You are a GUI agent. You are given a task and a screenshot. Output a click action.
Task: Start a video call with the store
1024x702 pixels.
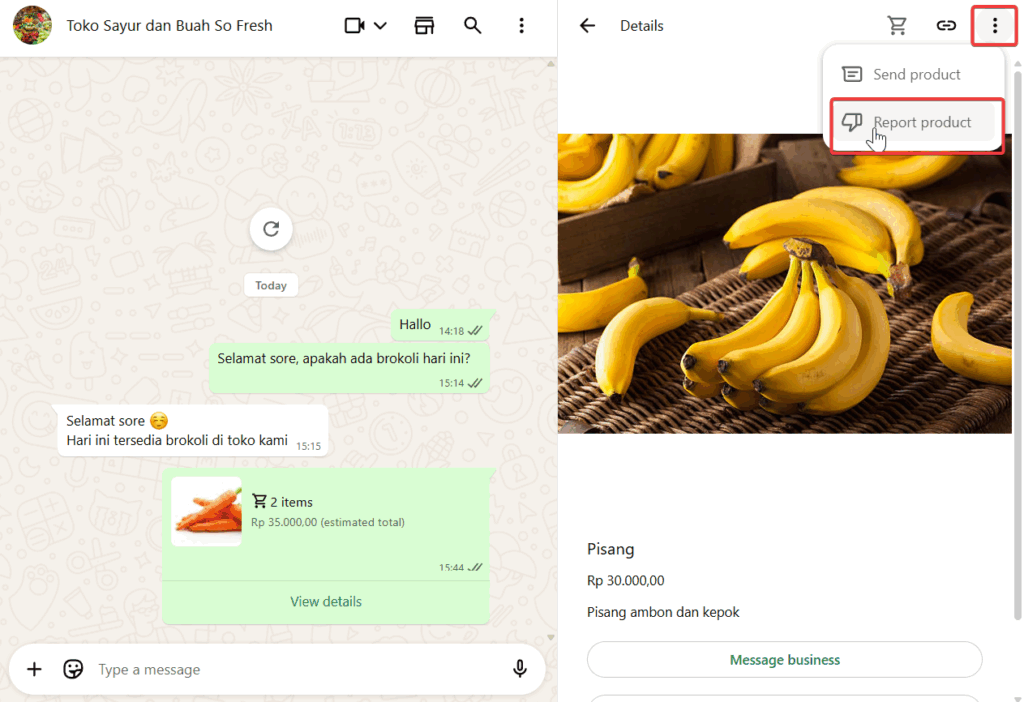[x=354, y=26]
